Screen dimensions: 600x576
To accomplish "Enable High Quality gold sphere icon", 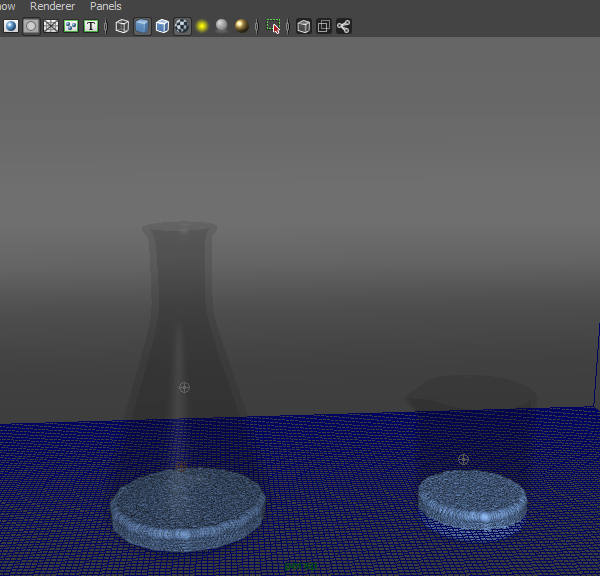I will [x=242, y=26].
